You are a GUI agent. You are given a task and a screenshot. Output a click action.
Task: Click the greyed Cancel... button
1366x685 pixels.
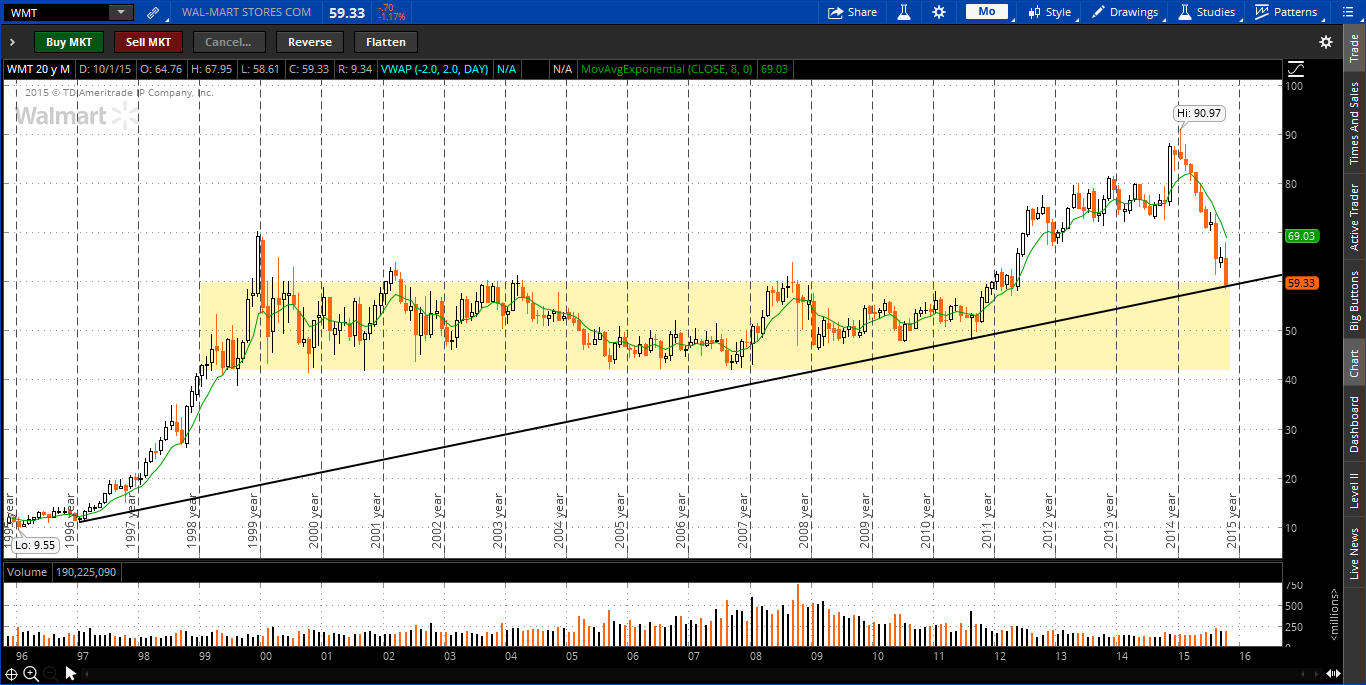click(229, 42)
